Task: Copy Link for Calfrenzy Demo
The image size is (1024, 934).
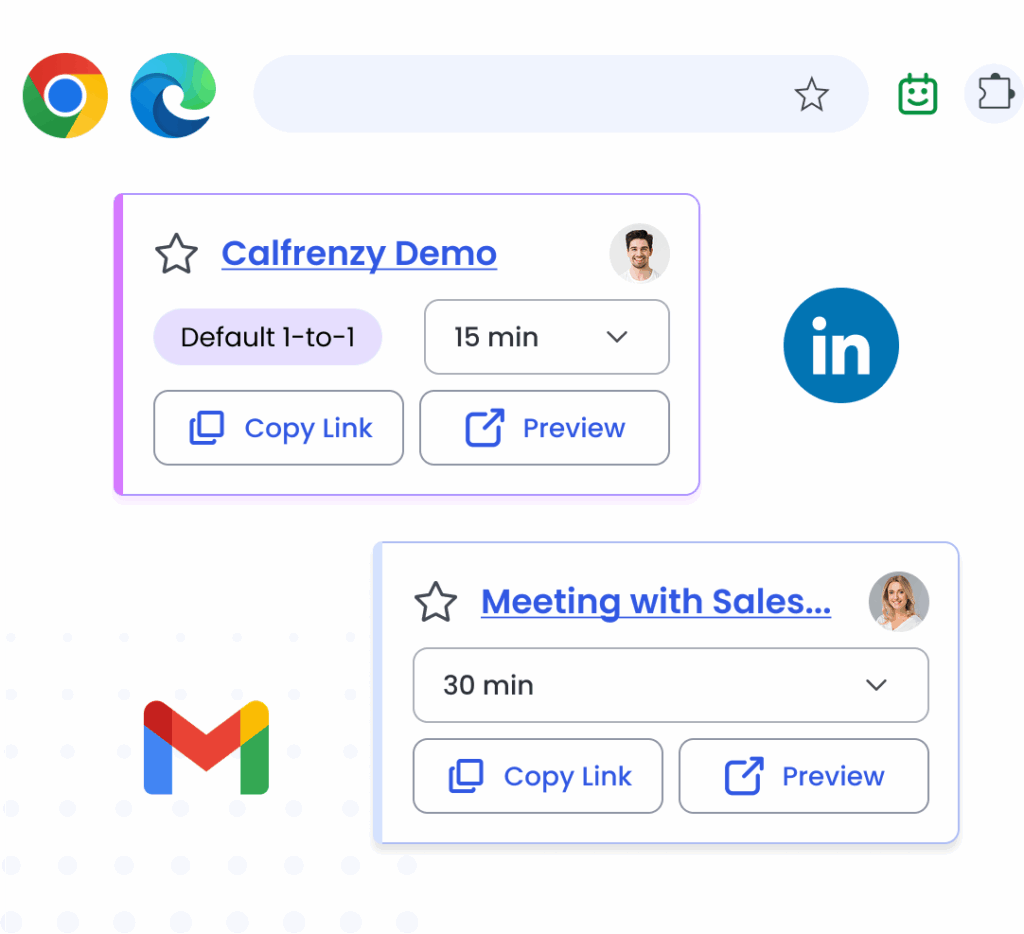Action: [x=278, y=428]
